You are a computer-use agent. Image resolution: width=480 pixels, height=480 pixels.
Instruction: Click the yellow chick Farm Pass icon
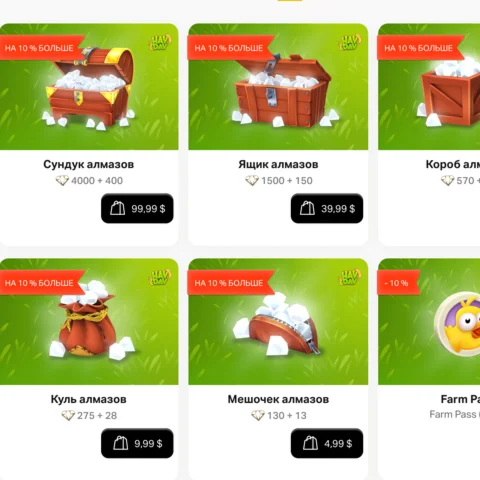point(457,324)
